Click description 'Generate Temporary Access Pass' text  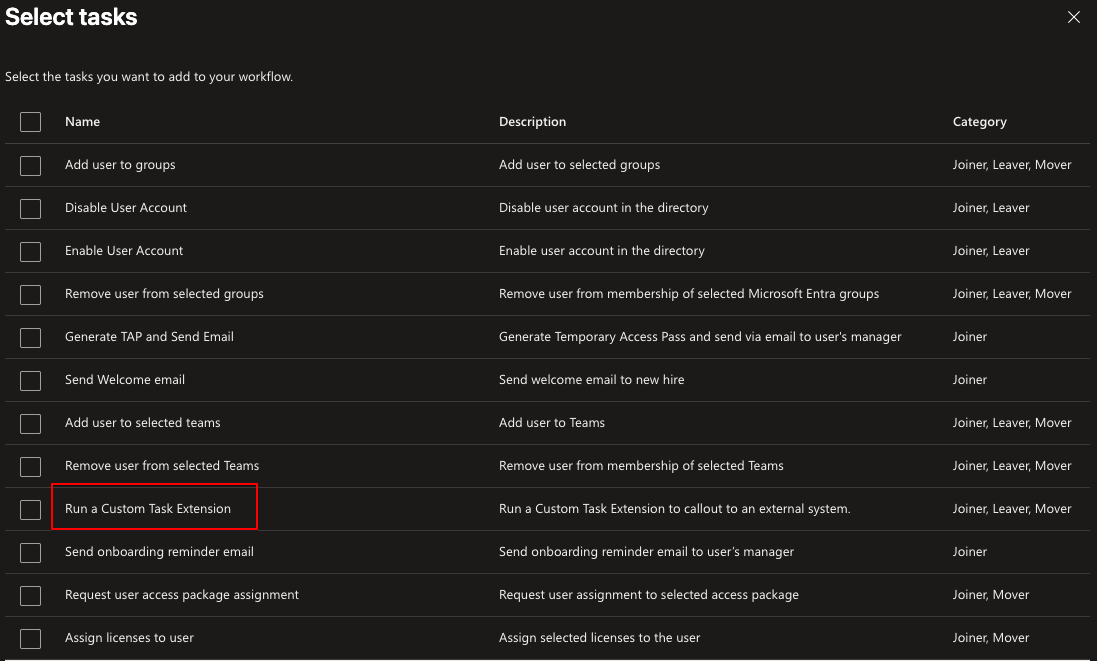pos(700,336)
